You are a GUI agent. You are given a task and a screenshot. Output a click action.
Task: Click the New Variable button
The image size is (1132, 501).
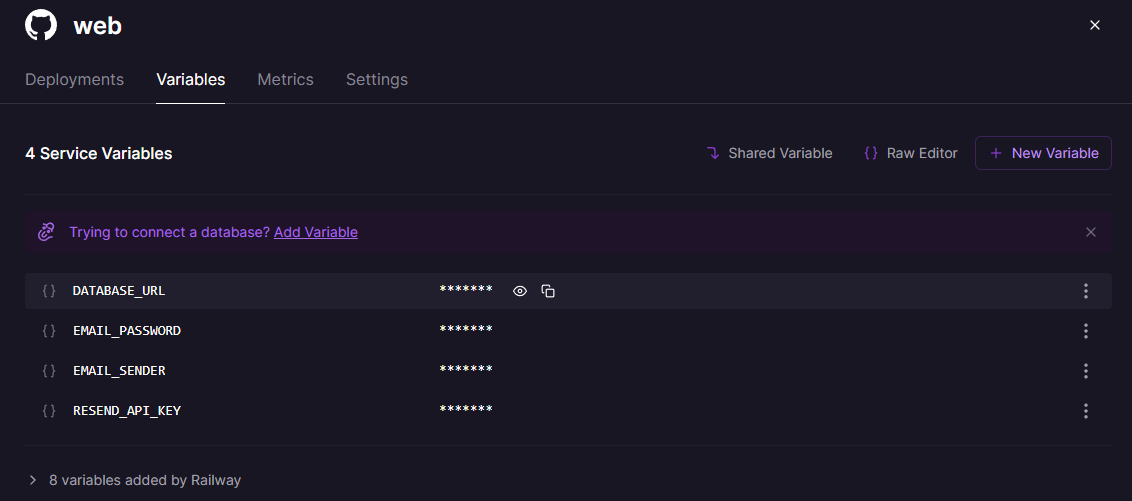(x=1043, y=153)
